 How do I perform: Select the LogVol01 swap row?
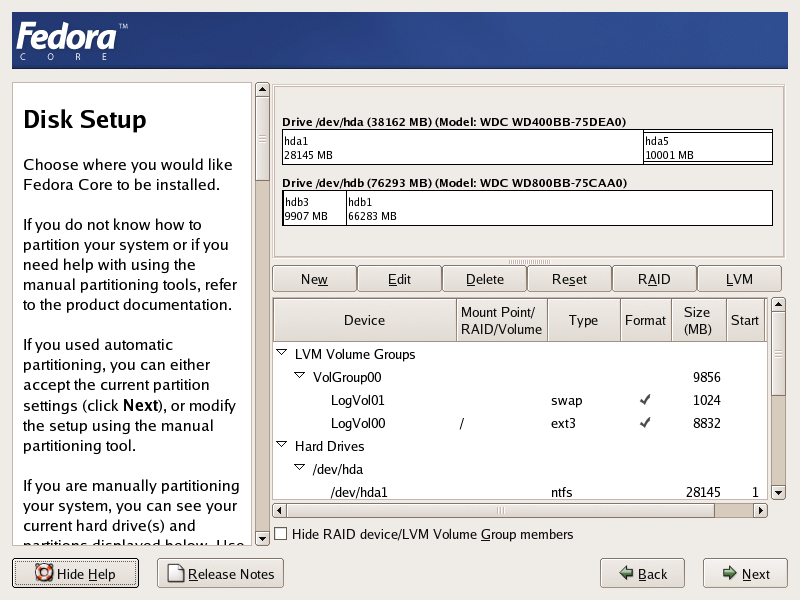(x=520, y=400)
